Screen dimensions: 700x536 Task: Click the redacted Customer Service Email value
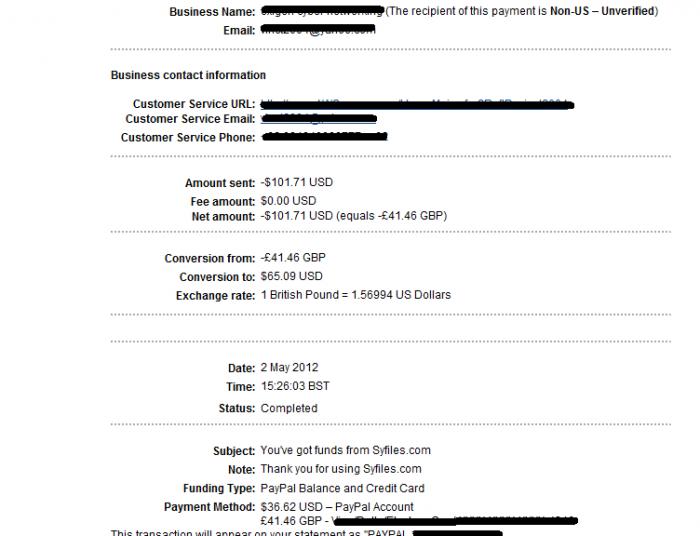318,119
